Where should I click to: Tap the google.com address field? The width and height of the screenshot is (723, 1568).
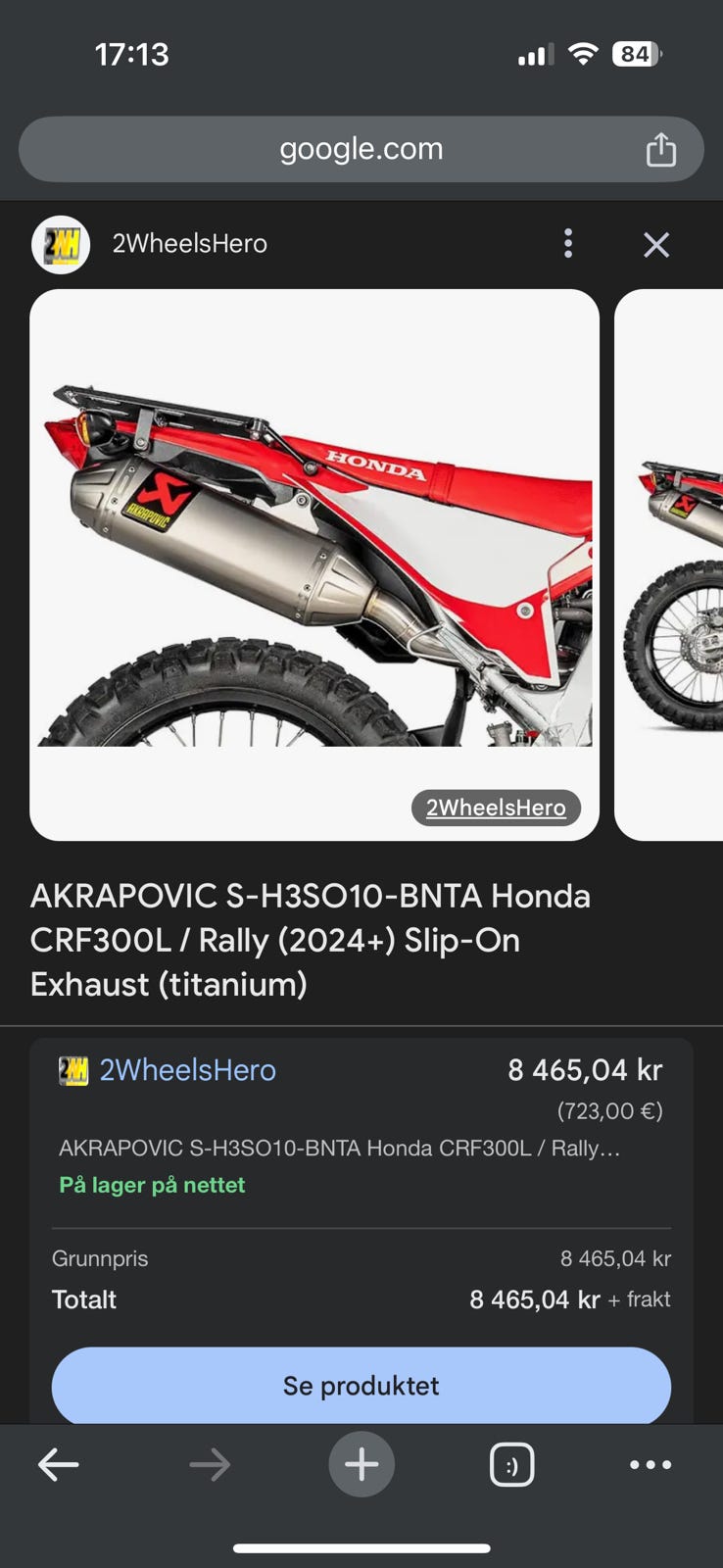[361, 149]
